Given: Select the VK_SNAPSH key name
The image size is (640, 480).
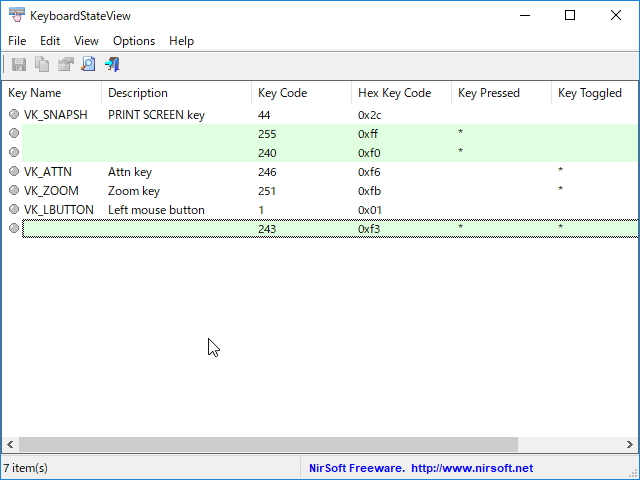Looking at the screenshot, I should [56, 115].
